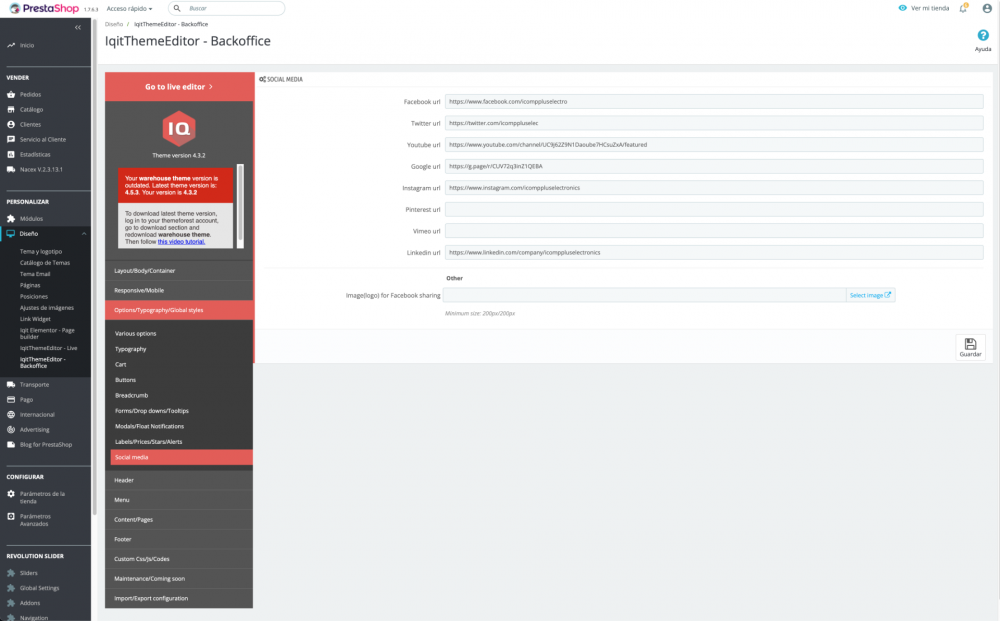Open the user profile avatar
This screenshot has height=621, width=1000.
click(x=987, y=8)
